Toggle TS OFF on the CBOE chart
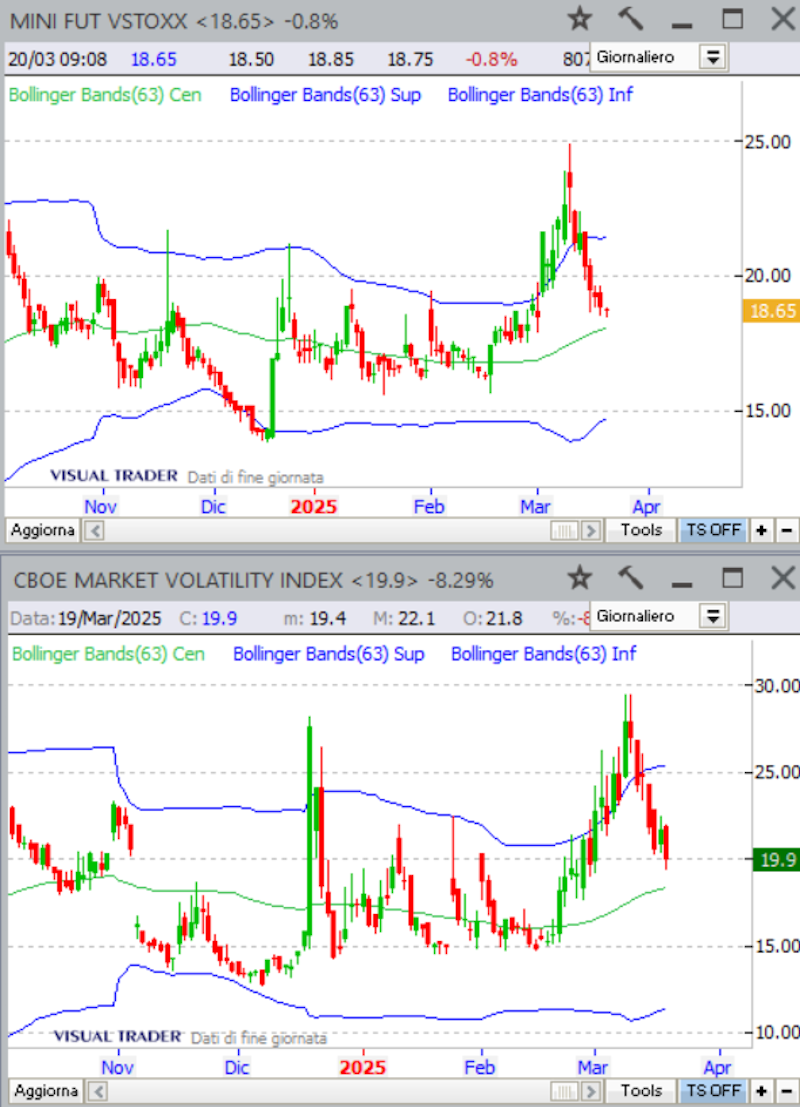Image resolution: width=800 pixels, height=1107 pixels. [x=712, y=1090]
